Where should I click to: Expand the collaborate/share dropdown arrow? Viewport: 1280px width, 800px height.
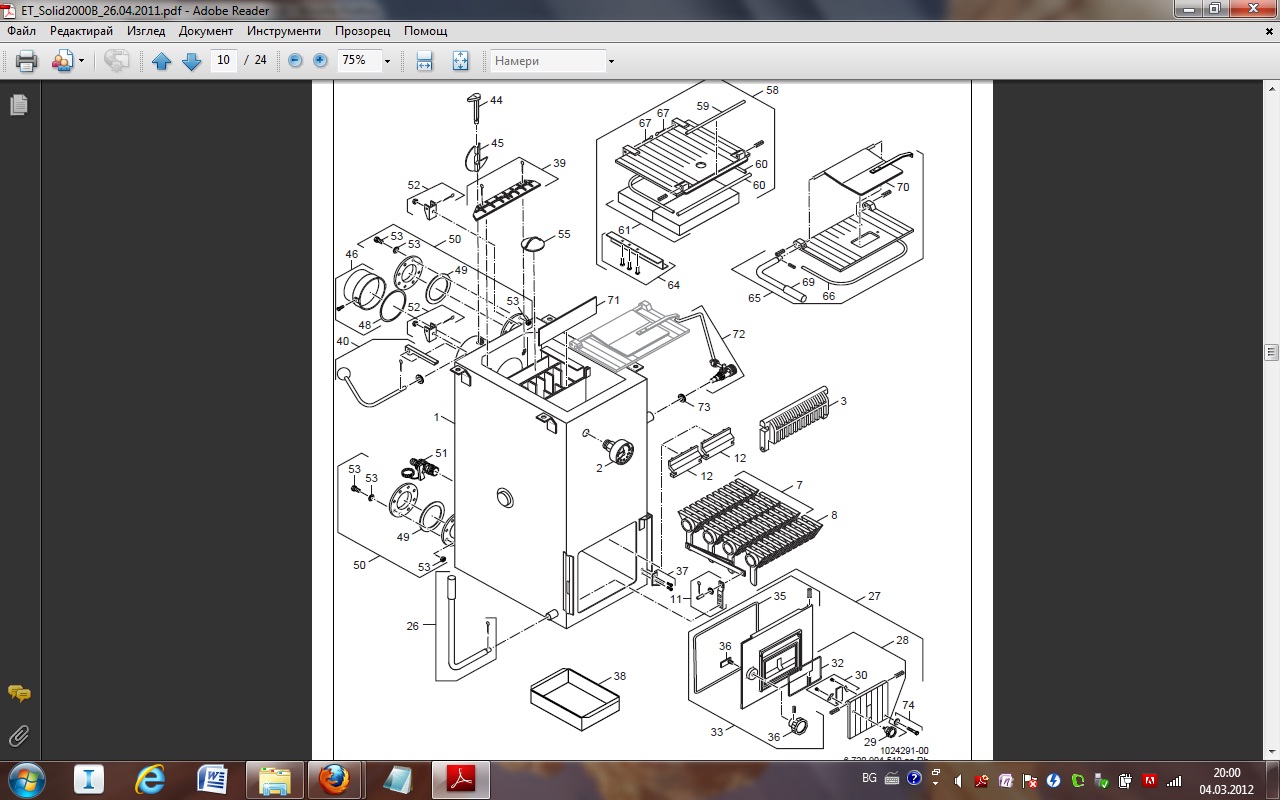tap(81, 61)
